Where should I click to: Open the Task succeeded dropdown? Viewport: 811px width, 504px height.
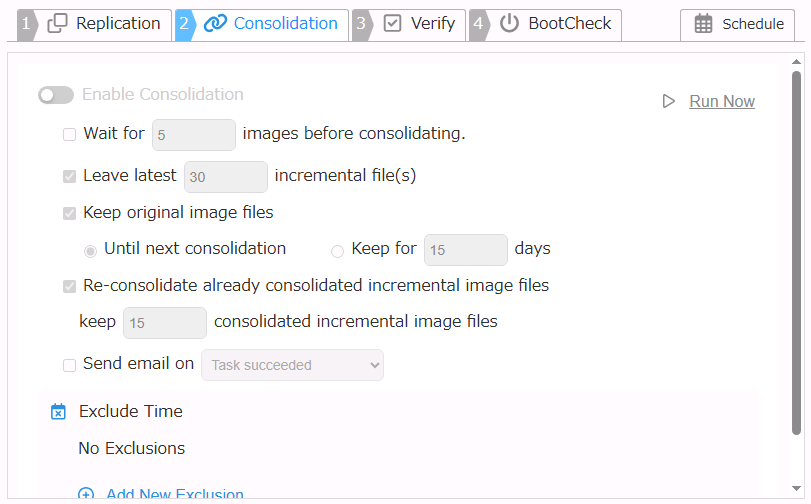pyautogui.click(x=292, y=365)
